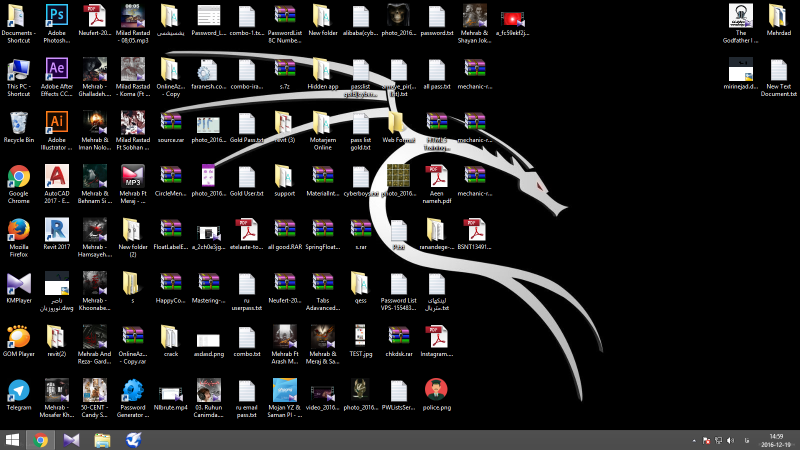
Task: Select the police.png image file
Action: coord(436,389)
